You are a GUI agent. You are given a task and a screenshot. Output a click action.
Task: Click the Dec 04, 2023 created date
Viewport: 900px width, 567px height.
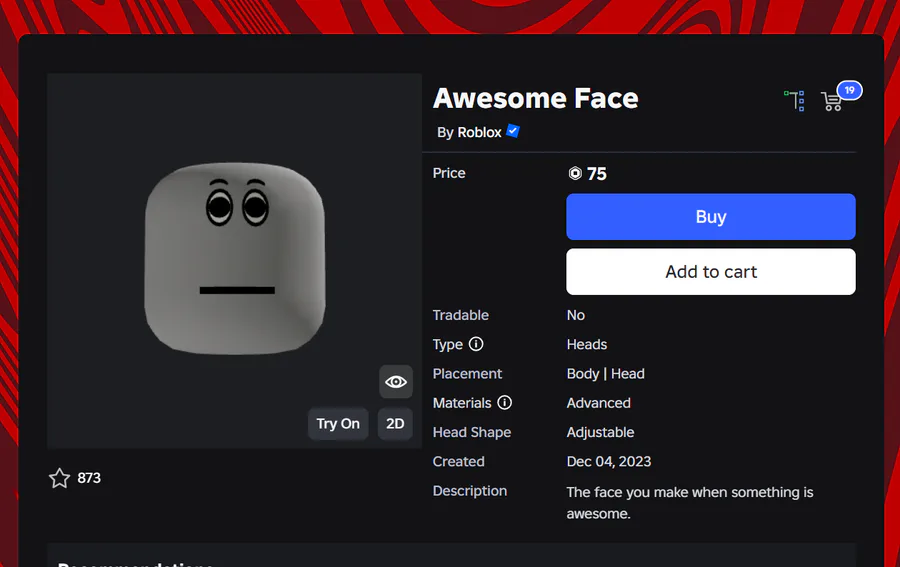[608, 461]
